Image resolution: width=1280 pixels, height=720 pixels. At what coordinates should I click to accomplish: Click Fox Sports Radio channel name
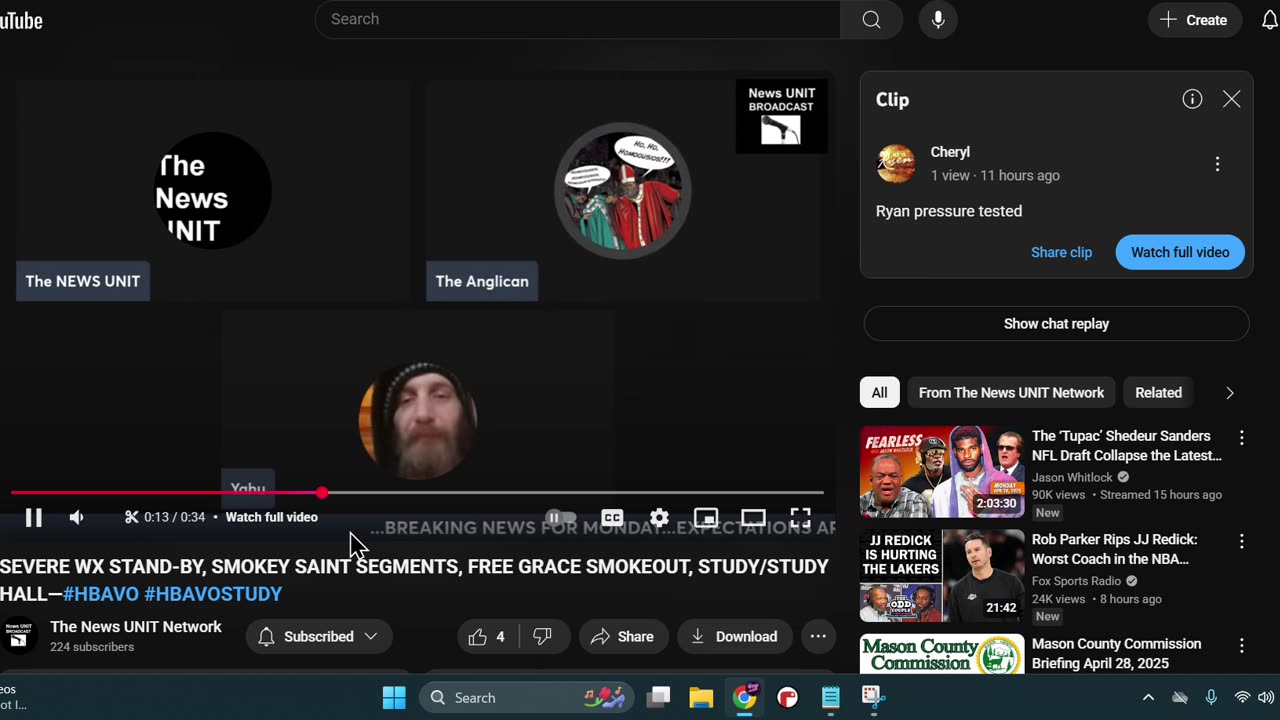pos(1078,581)
